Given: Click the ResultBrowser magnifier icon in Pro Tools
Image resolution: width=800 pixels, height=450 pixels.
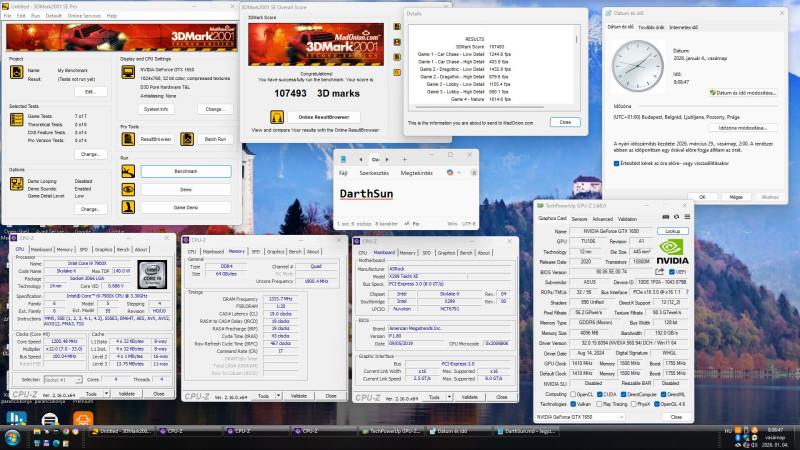Looking at the screenshot, I should pos(128,139).
